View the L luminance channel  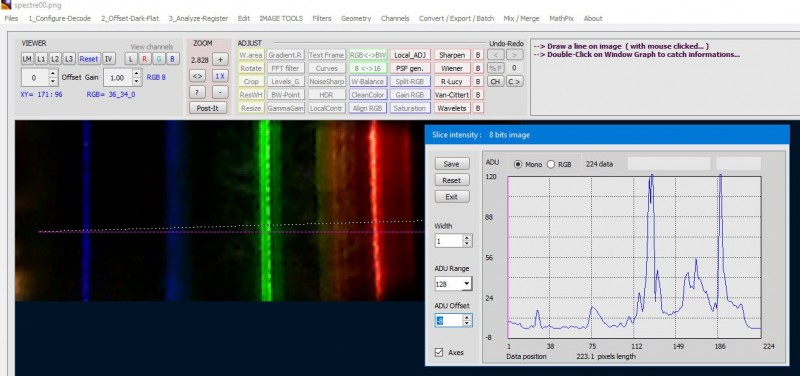pos(131,59)
